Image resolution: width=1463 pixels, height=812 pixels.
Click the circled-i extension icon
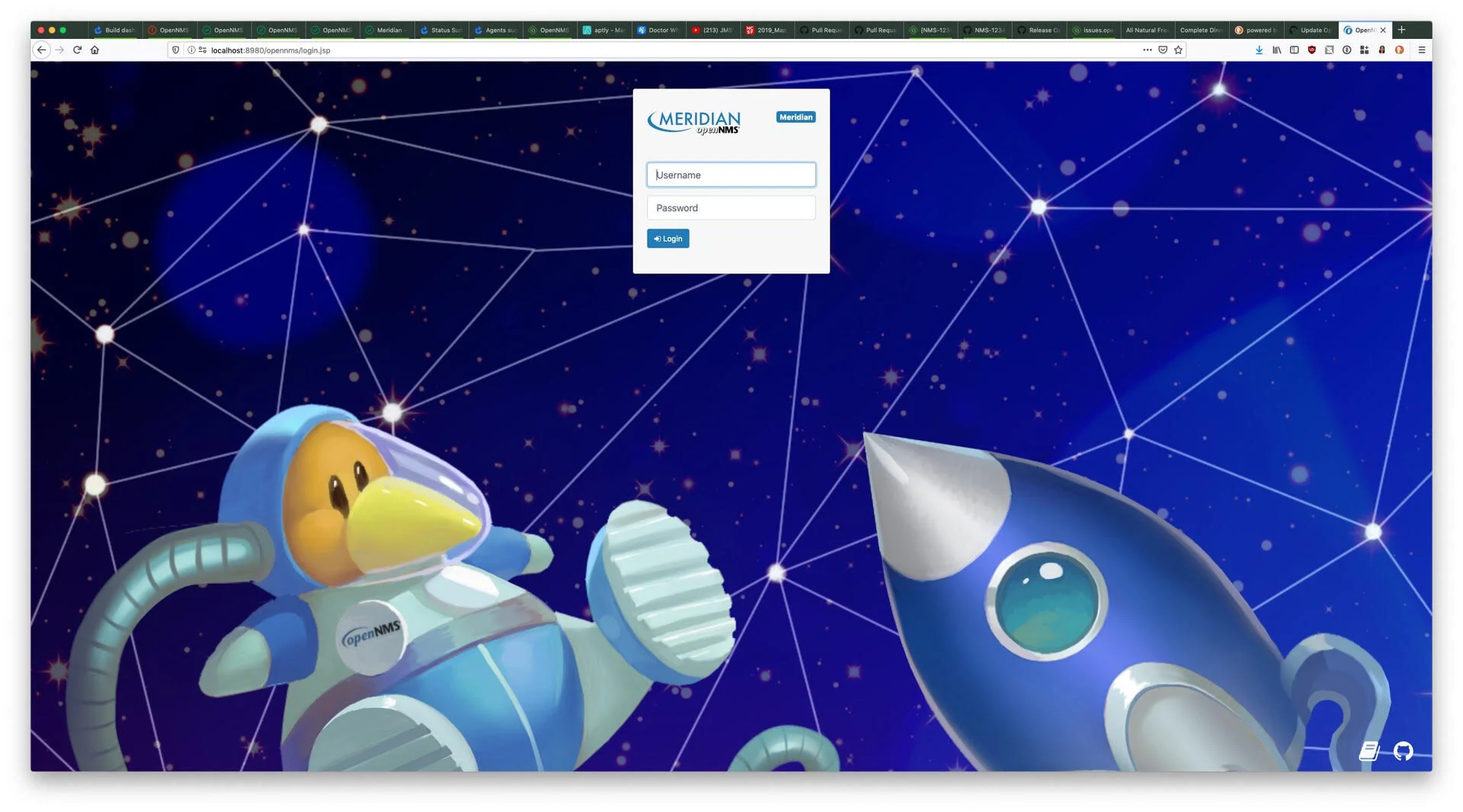pyautogui.click(x=1346, y=50)
